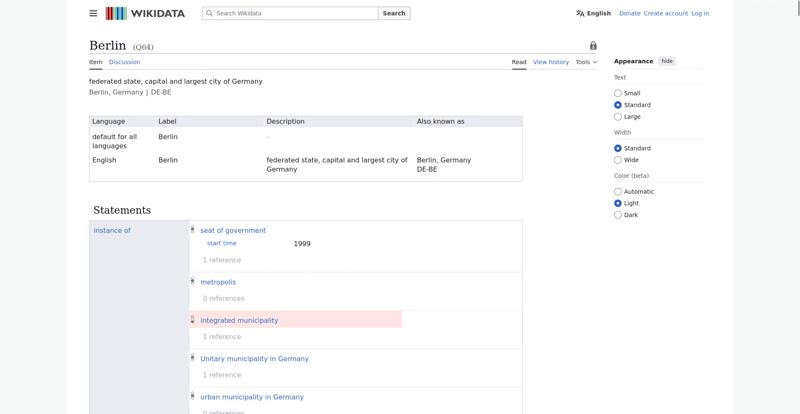Open the instance of property link

point(112,231)
